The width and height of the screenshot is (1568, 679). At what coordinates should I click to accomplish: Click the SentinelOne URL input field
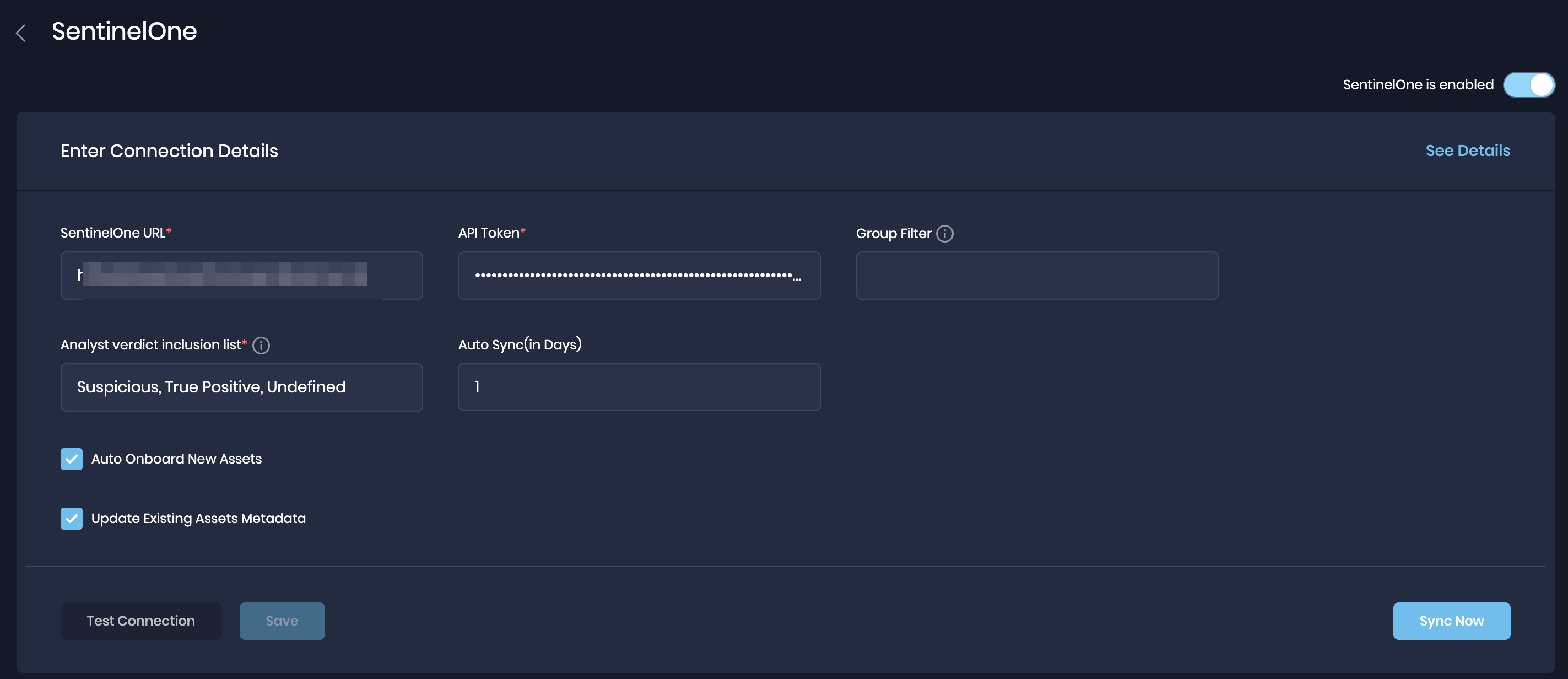[x=241, y=275]
